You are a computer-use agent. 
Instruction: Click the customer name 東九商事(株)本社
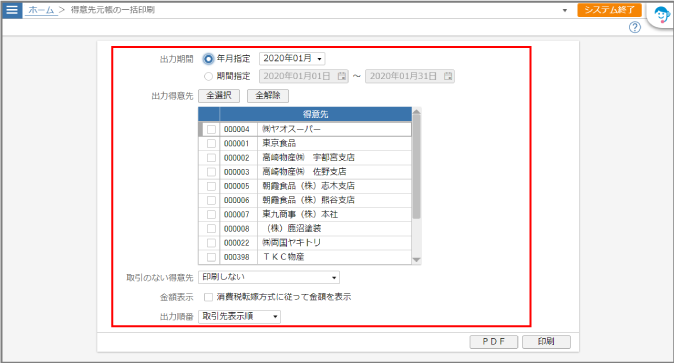click(300, 214)
